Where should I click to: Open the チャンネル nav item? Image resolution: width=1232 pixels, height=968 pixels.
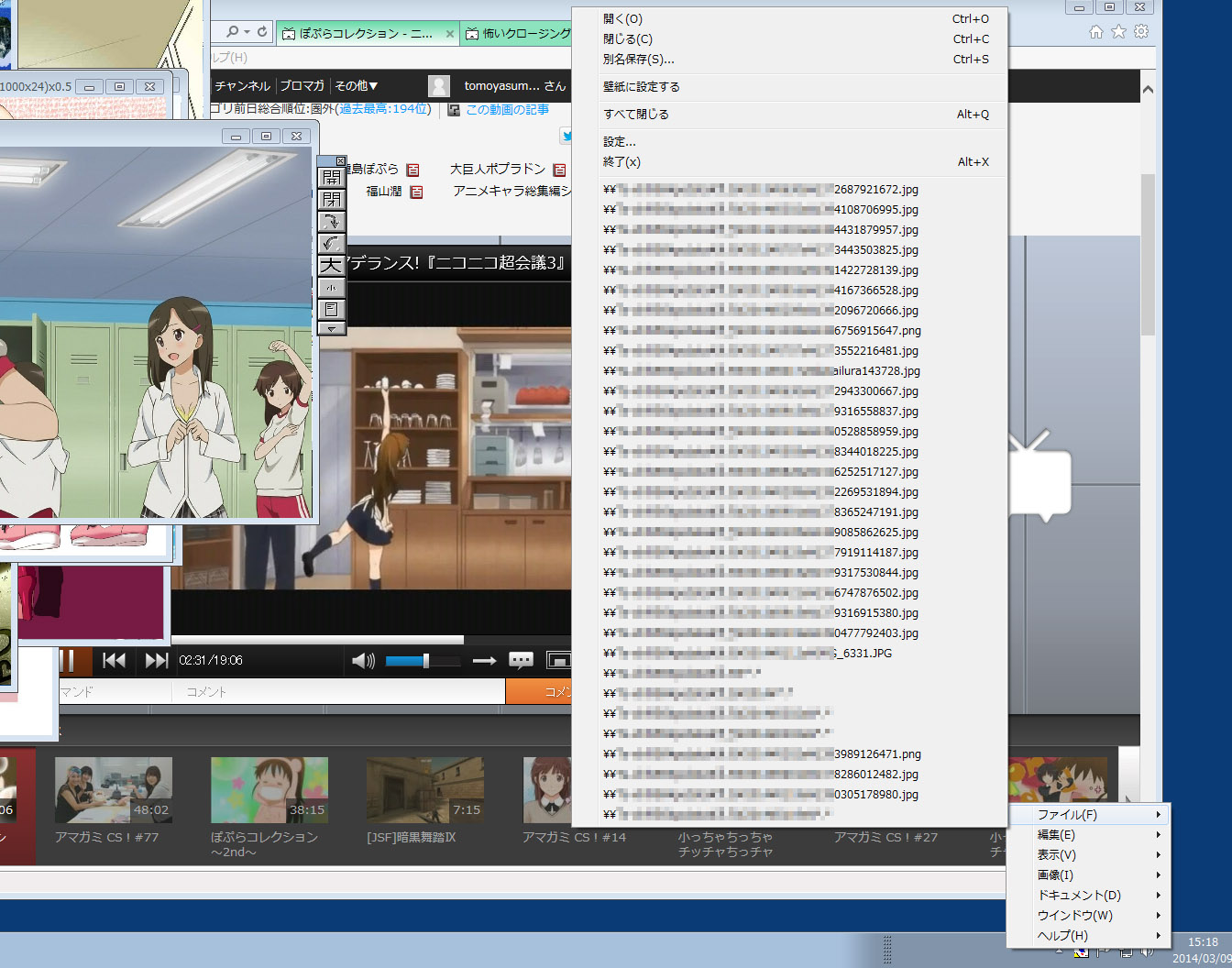(242, 85)
